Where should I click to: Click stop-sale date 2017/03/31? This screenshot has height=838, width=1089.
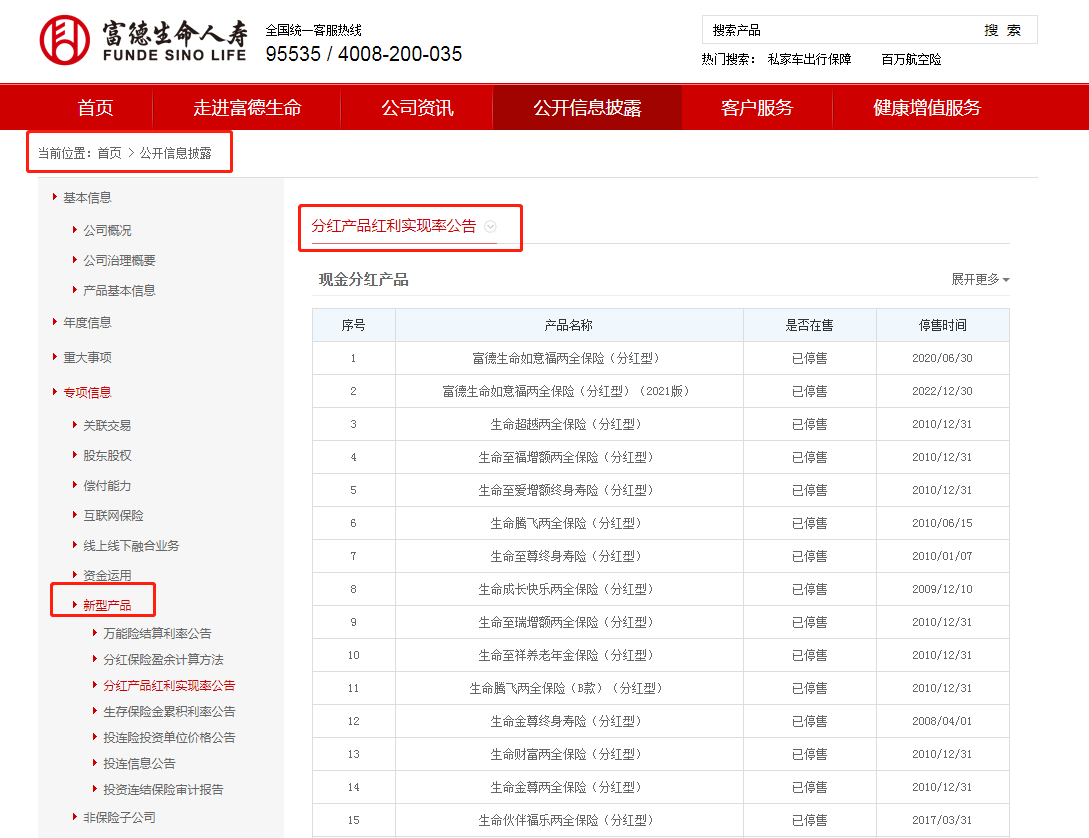click(x=942, y=820)
